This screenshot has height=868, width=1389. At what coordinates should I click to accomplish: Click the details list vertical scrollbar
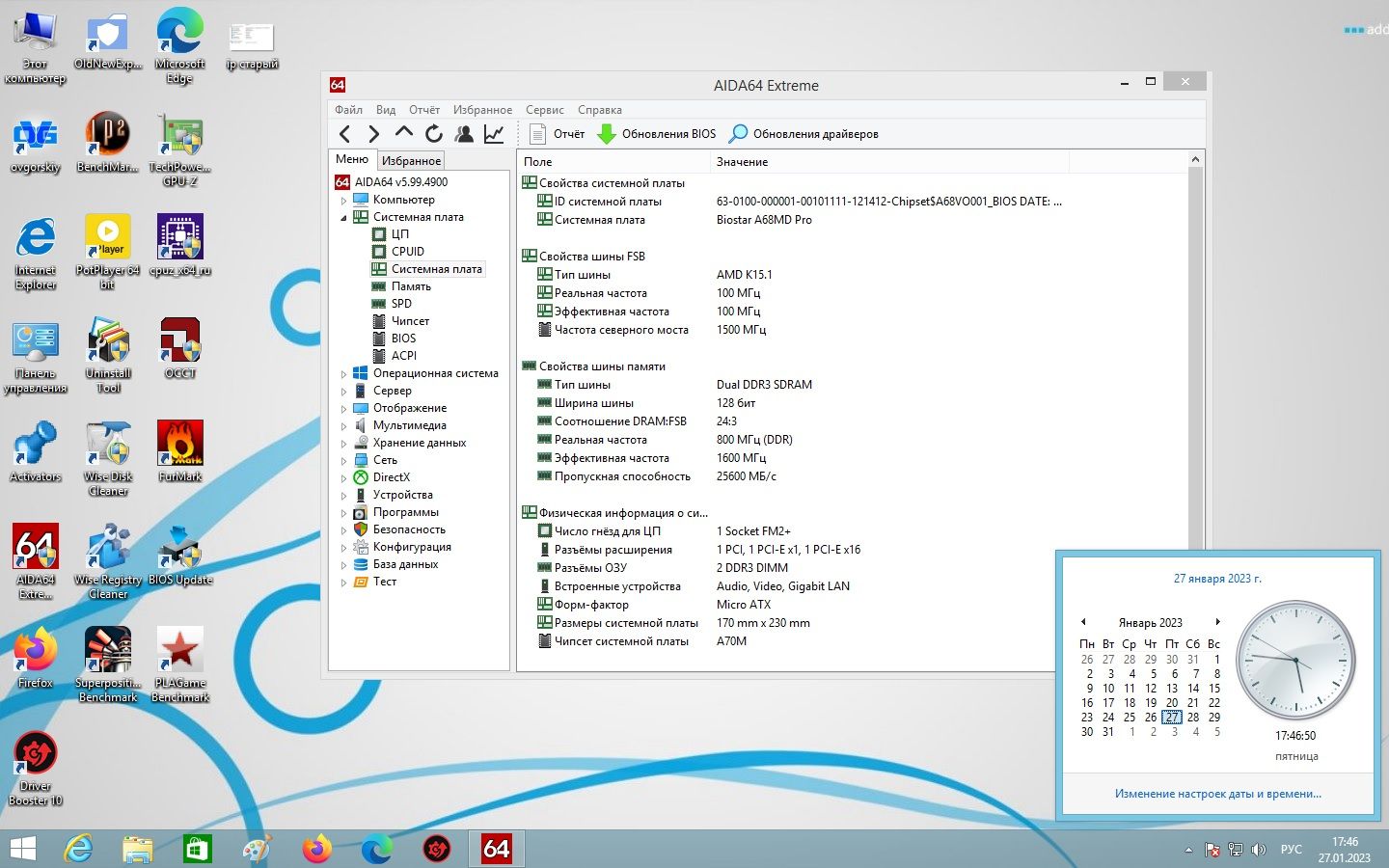pos(1196,410)
